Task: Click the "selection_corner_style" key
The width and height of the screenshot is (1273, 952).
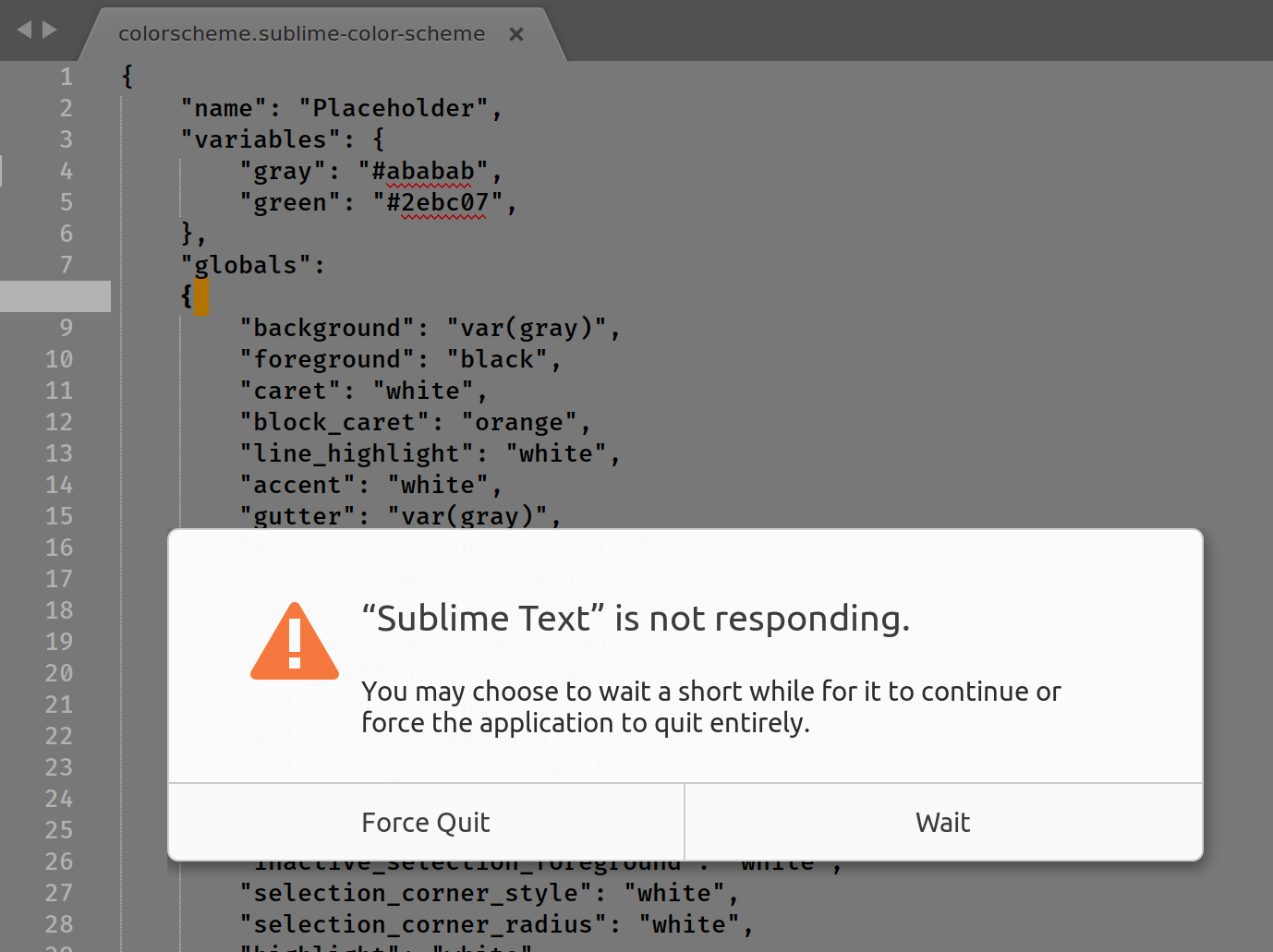Action: coord(415,894)
